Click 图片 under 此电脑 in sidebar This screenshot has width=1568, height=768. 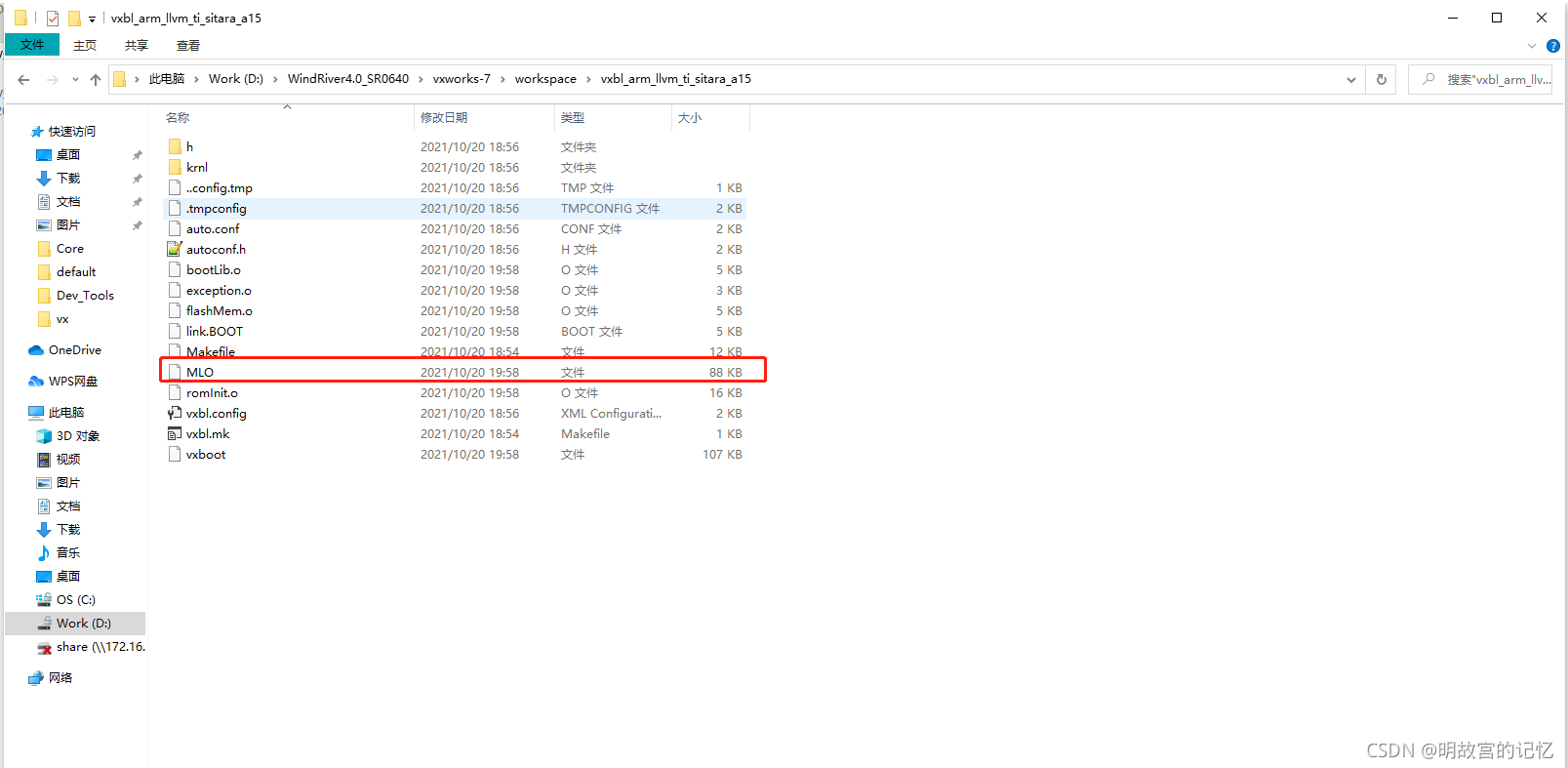coord(68,483)
